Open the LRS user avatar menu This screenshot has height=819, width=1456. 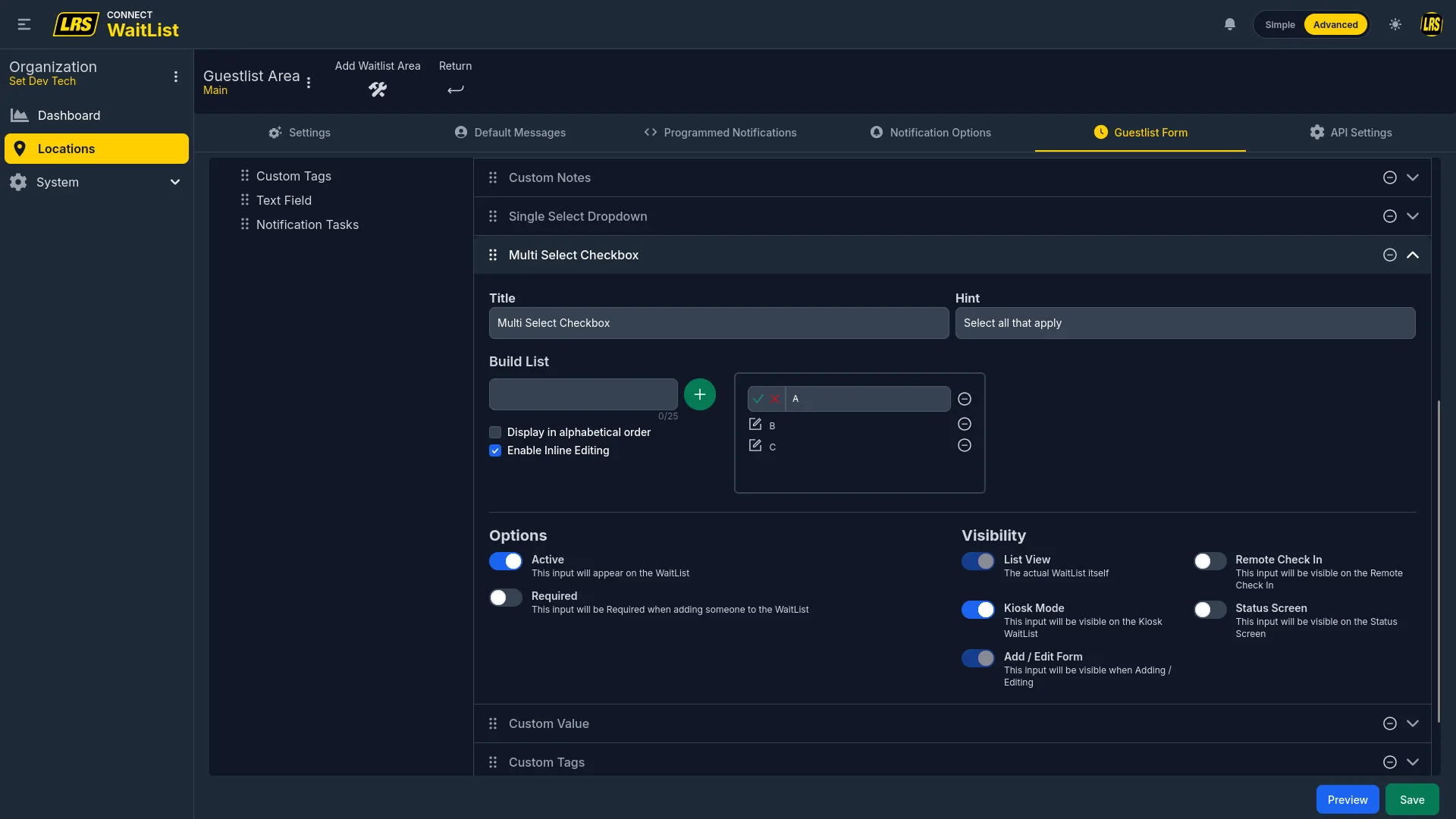(x=1431, y=24)
